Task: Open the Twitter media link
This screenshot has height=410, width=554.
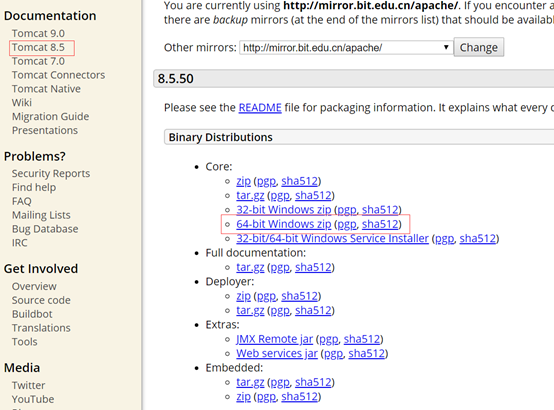Action: pyautogui.click(x=28, y=385)
